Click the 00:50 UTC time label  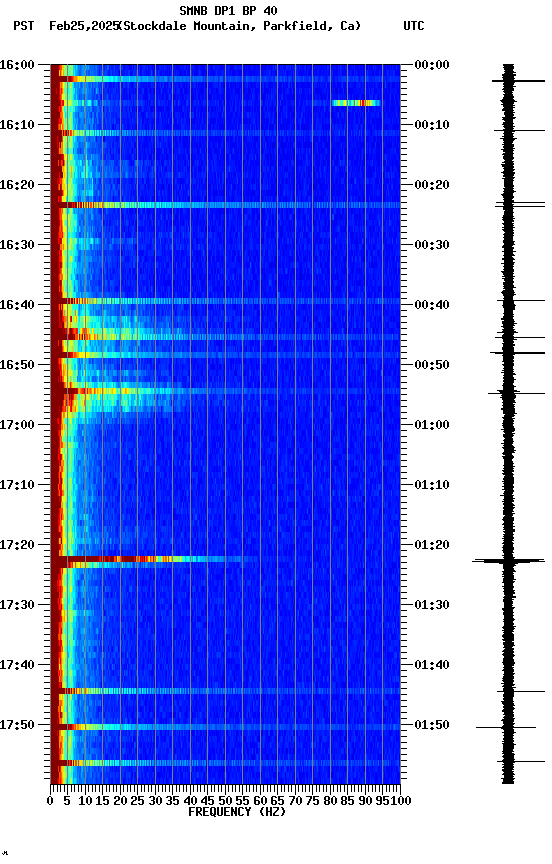(x=432, y=365)
